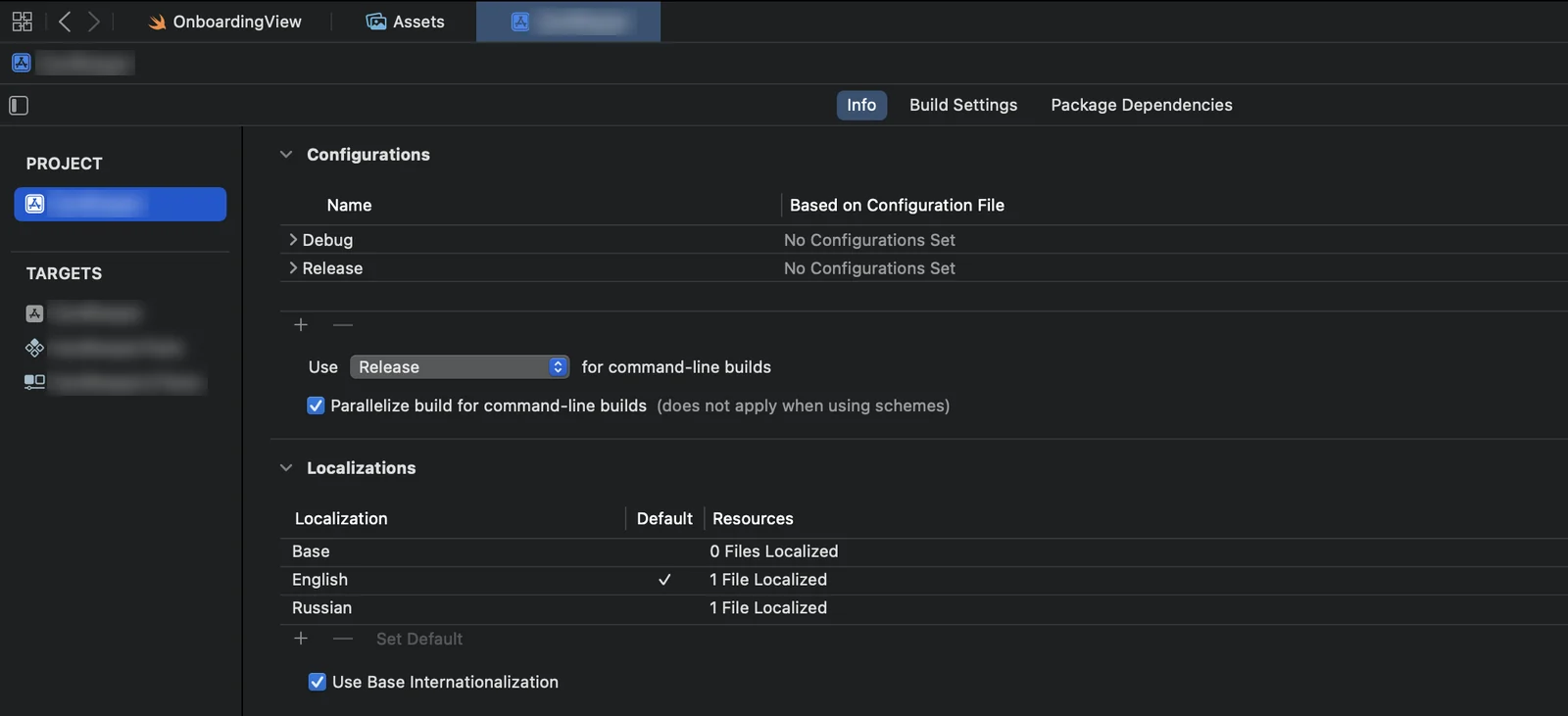
Task: Click the Set Default button
Action: tap(419, 639)
